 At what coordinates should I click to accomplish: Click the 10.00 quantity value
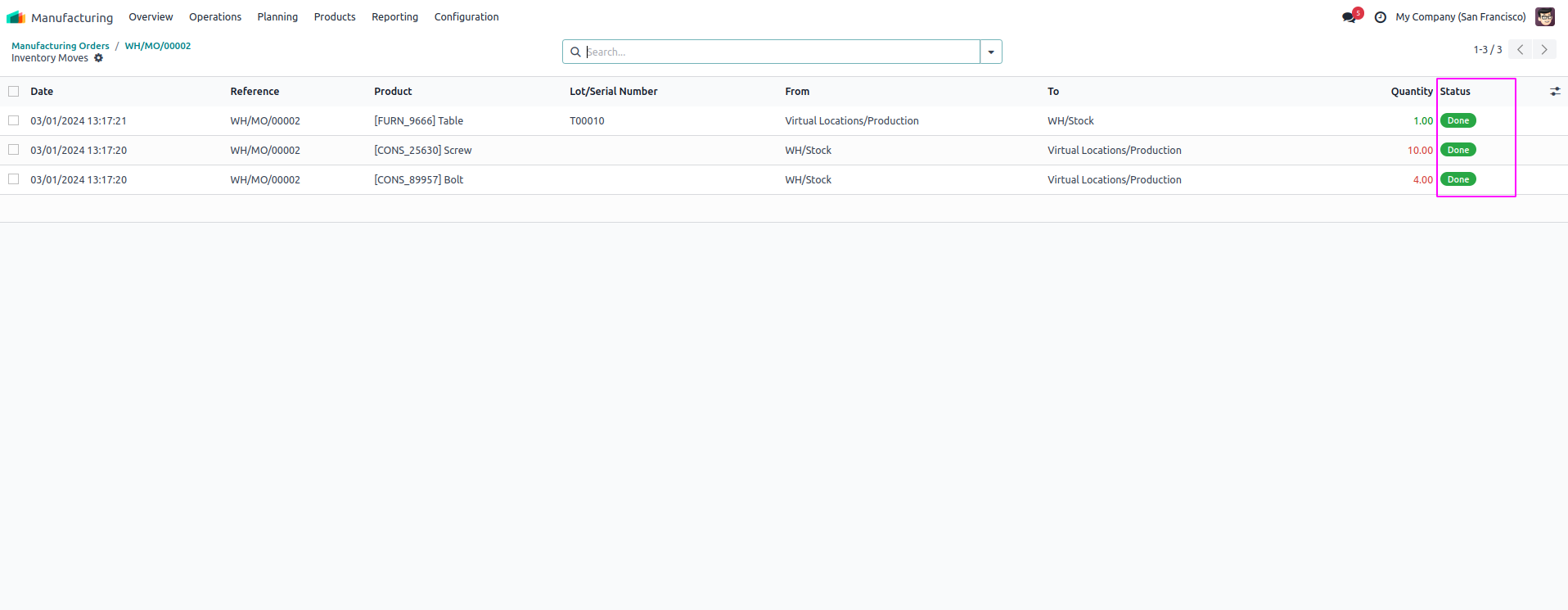coord(1420,151)
